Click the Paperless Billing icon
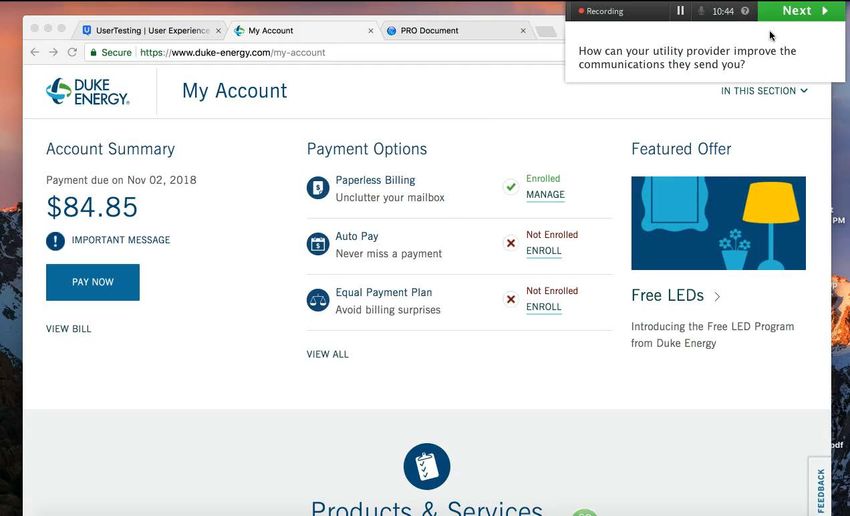 318,188
